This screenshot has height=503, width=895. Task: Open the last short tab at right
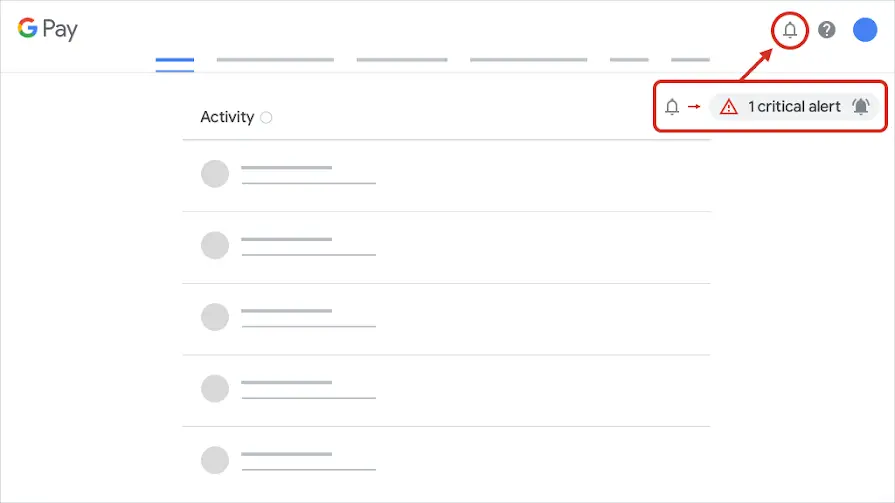[x=690, y=60]
